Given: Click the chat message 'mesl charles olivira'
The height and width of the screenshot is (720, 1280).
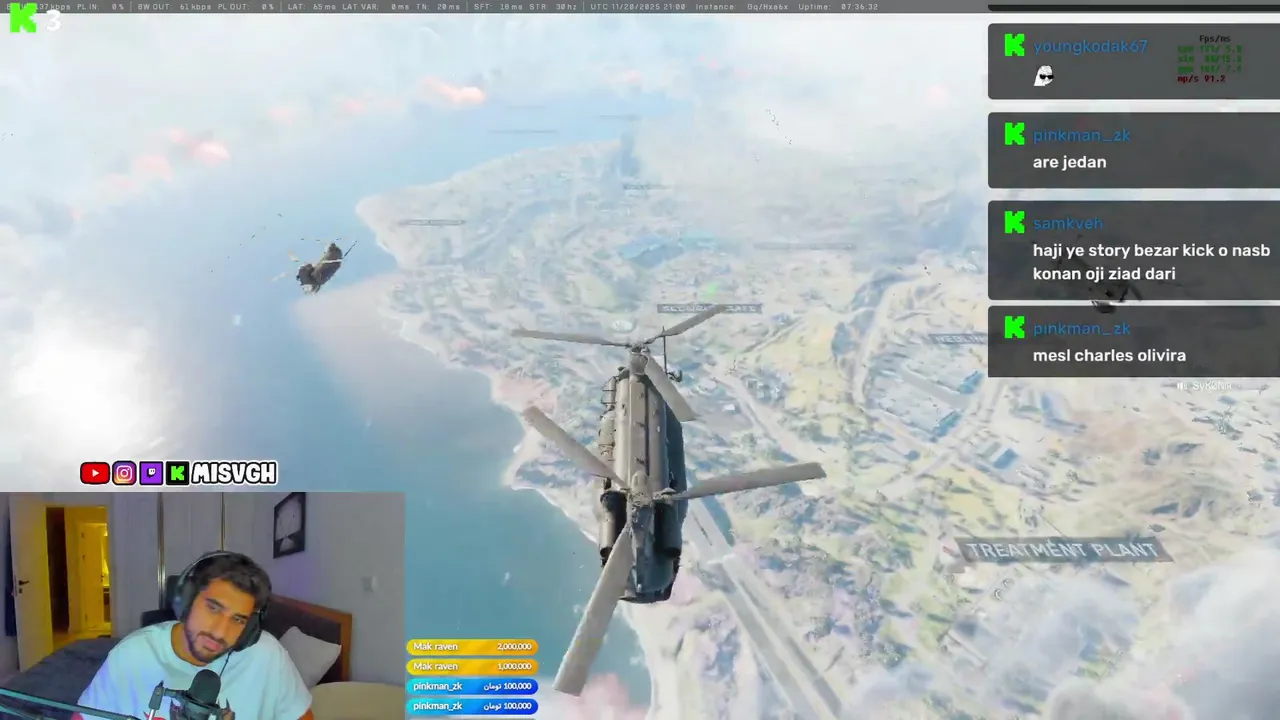Looking at the screenshot, I should (1109, 355).
